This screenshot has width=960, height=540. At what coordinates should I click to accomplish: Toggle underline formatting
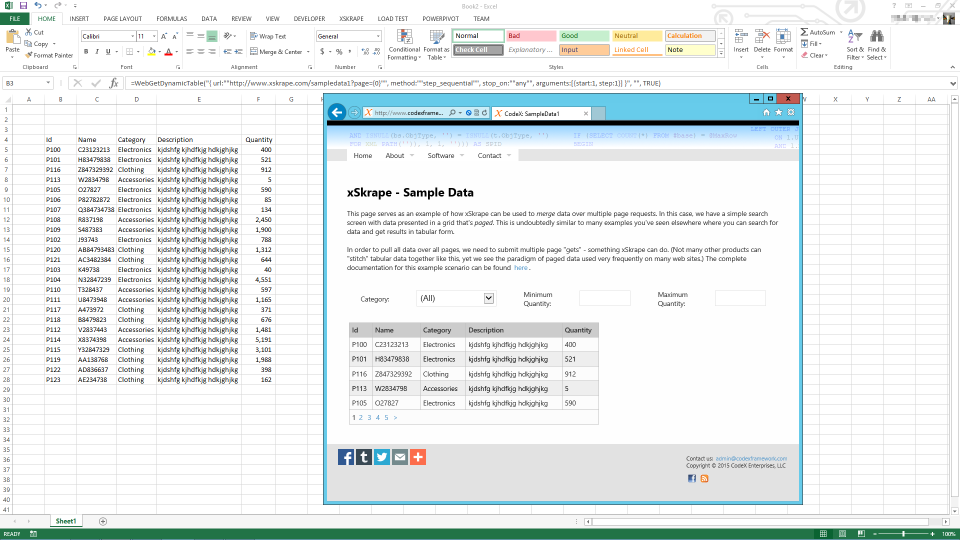108,52
